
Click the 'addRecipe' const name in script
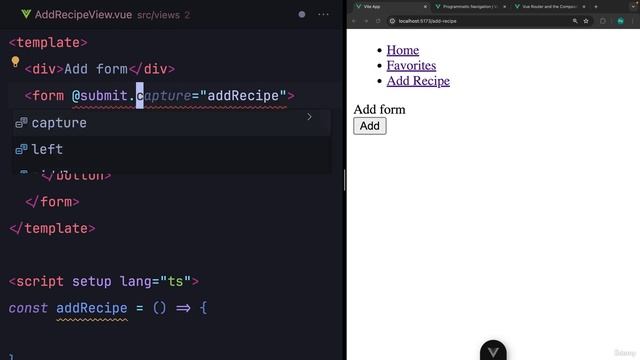point(92,308)
